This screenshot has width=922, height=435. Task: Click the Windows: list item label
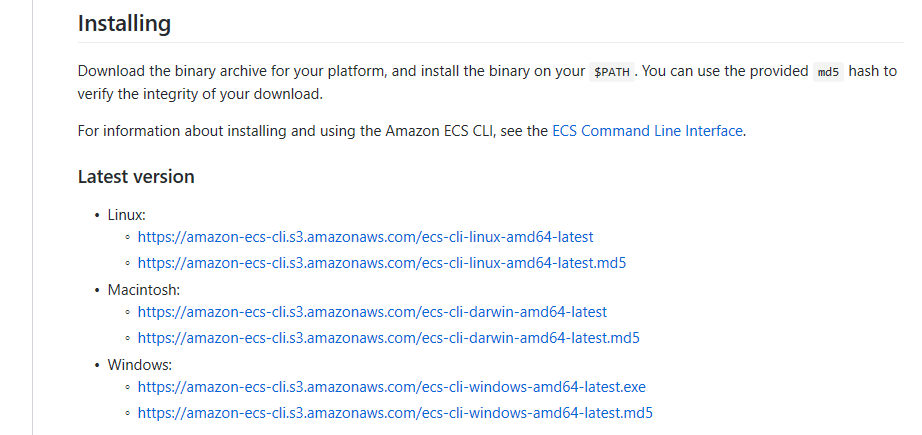pyautogui.click(x=140, y=364)
